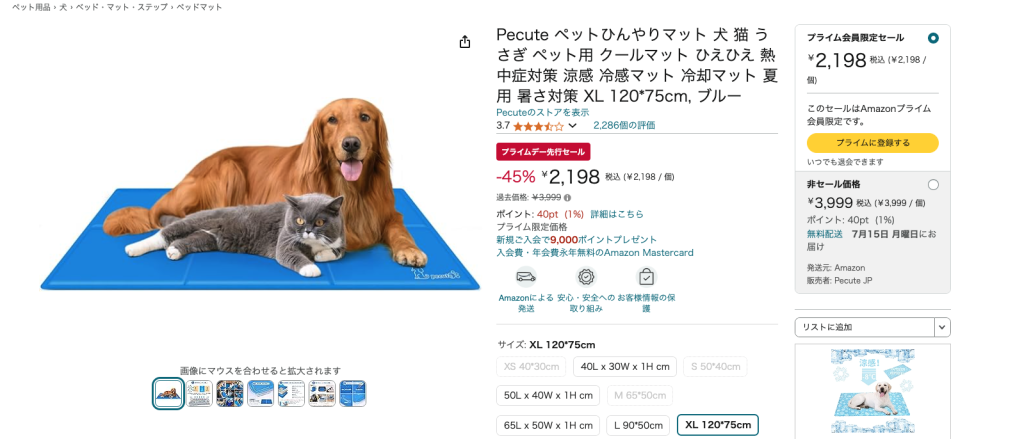This screenshot has height=439, width=1024.
Task: Click the safety and security badge icon
Action: [586, 277]
